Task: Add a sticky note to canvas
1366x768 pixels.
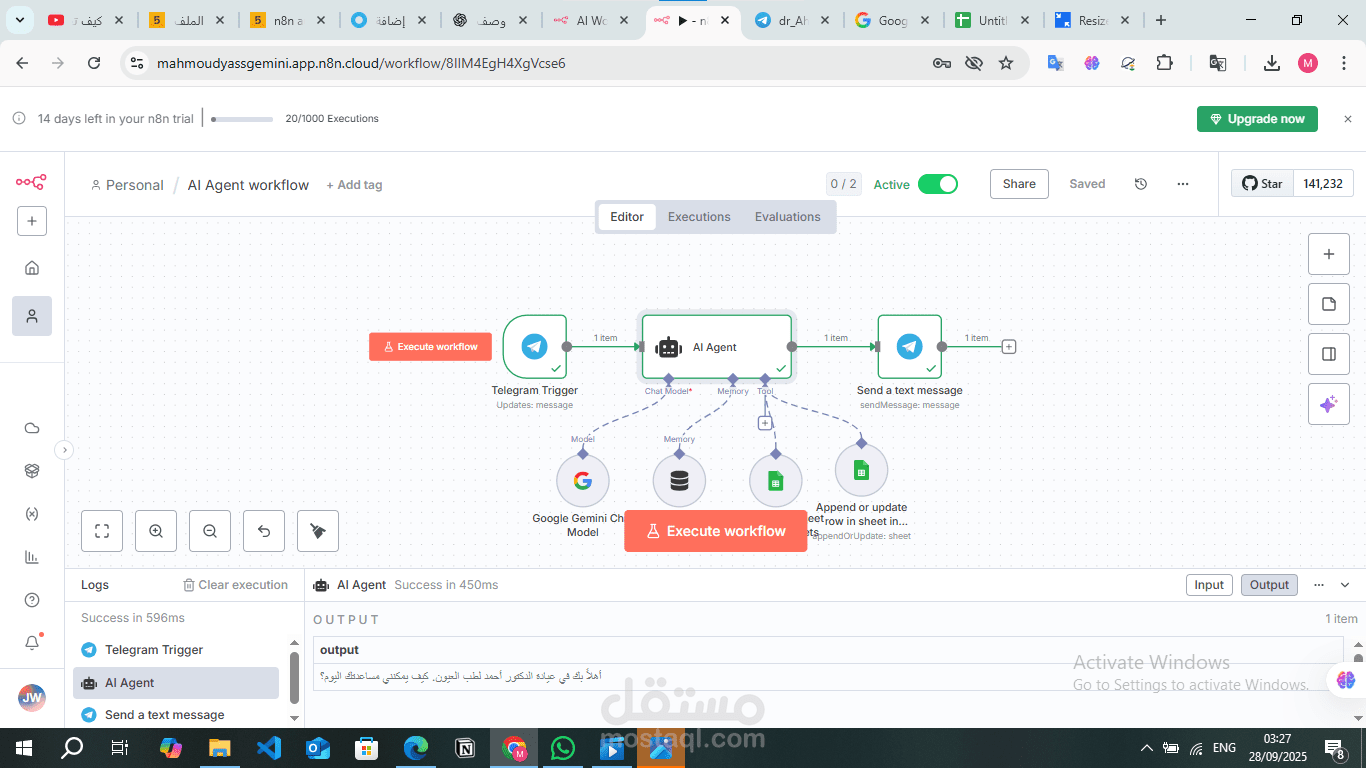Action: click(x=1329, y=304)
